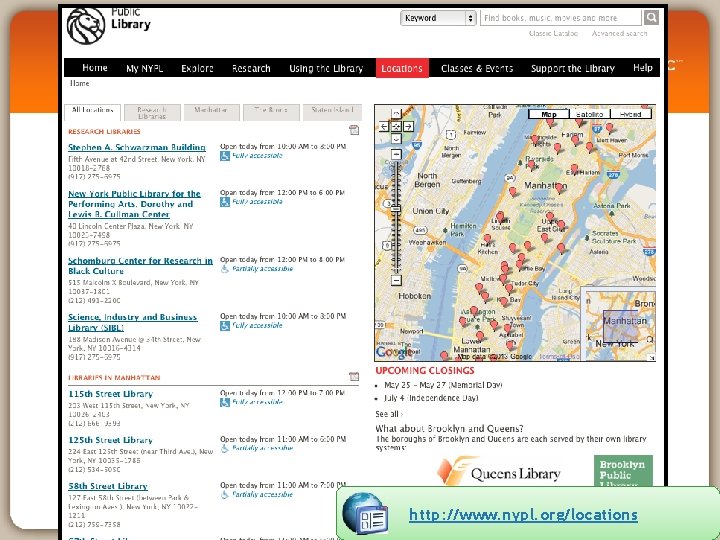The height and width of the screenshot is (540, 720).
Task: Click the NYPL lion logo
Action: coord(86,26)
